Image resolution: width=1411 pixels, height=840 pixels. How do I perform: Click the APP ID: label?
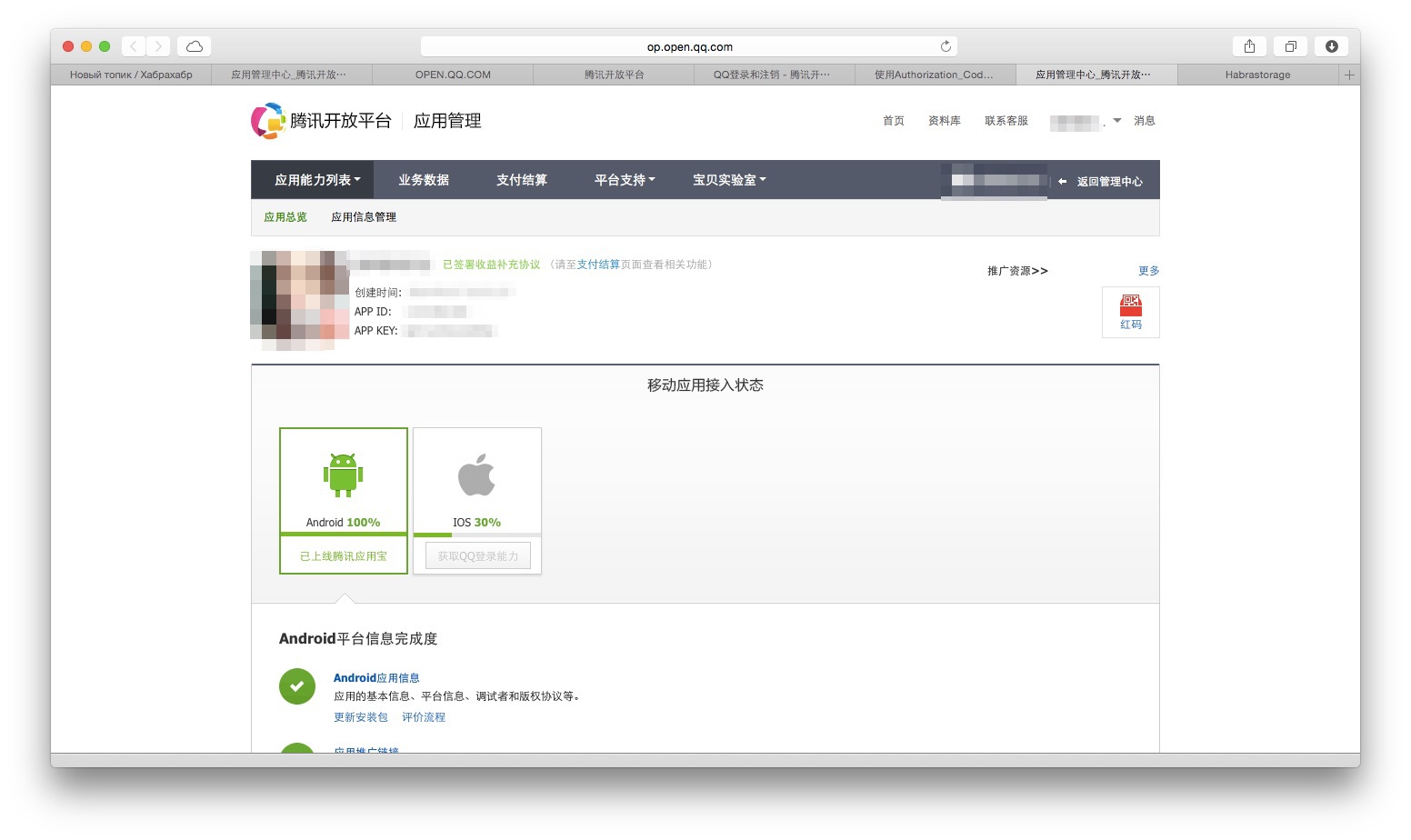[373, 312]
